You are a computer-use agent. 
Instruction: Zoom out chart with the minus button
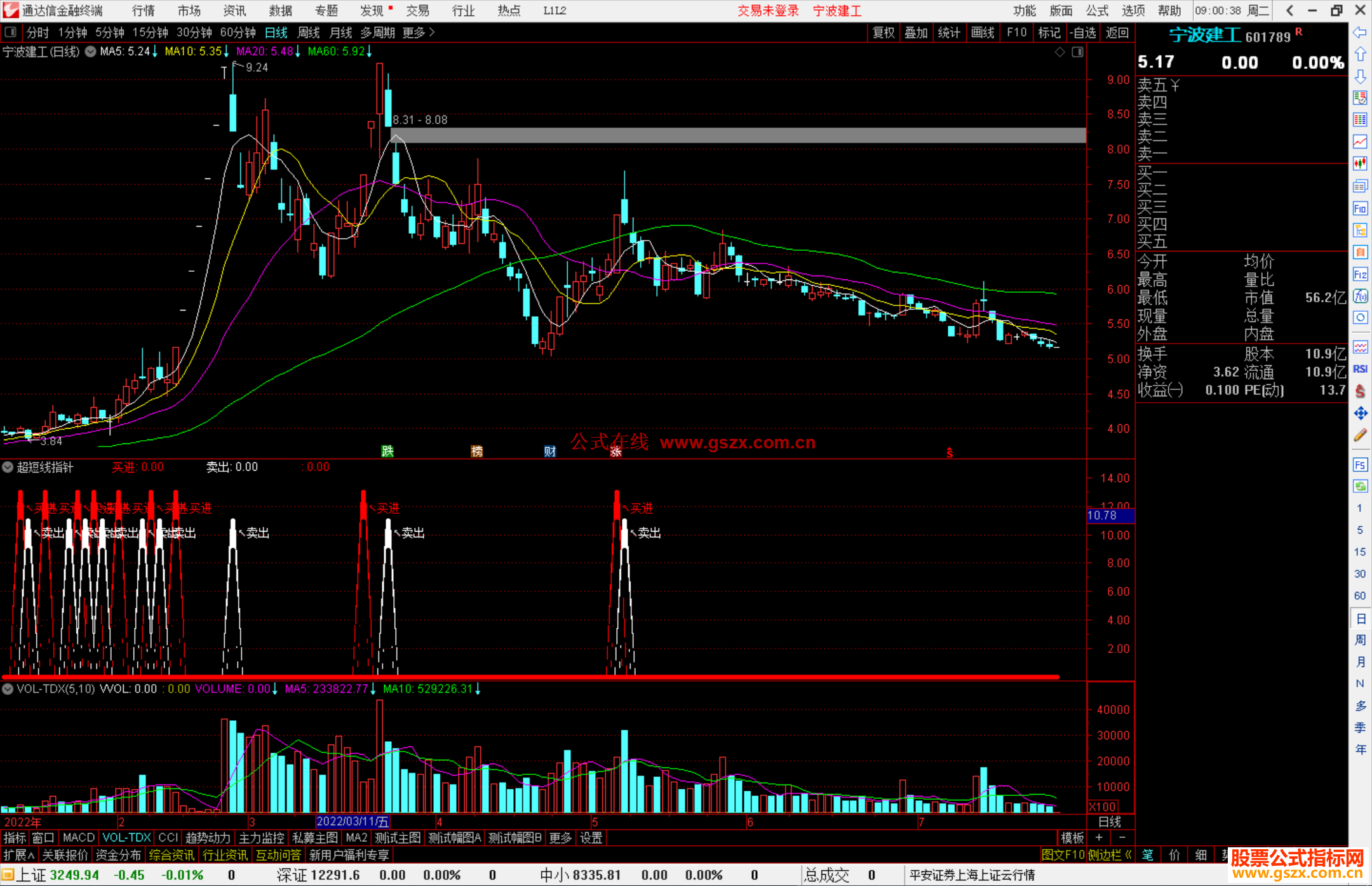(x=1122, y=838)
